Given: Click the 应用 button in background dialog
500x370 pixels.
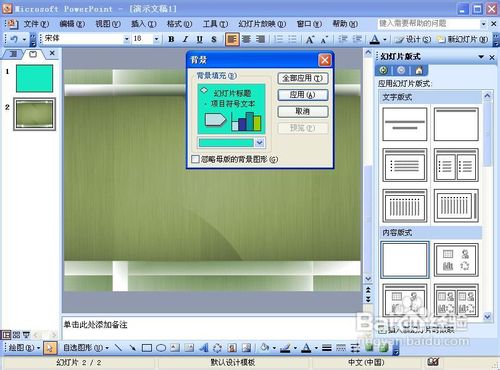Looking at the screenshot, I should click(303, 95).
